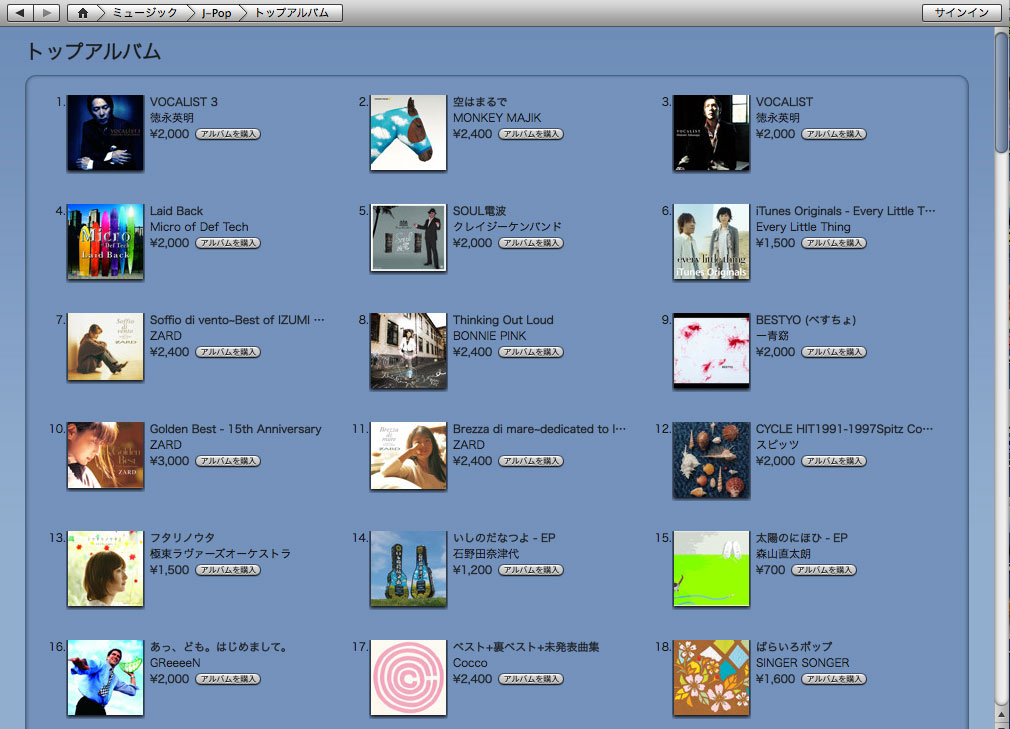Click the Cocco pink spiral album cover
The height and width of the screenshot is (729, 1010).
click(408, 678)
